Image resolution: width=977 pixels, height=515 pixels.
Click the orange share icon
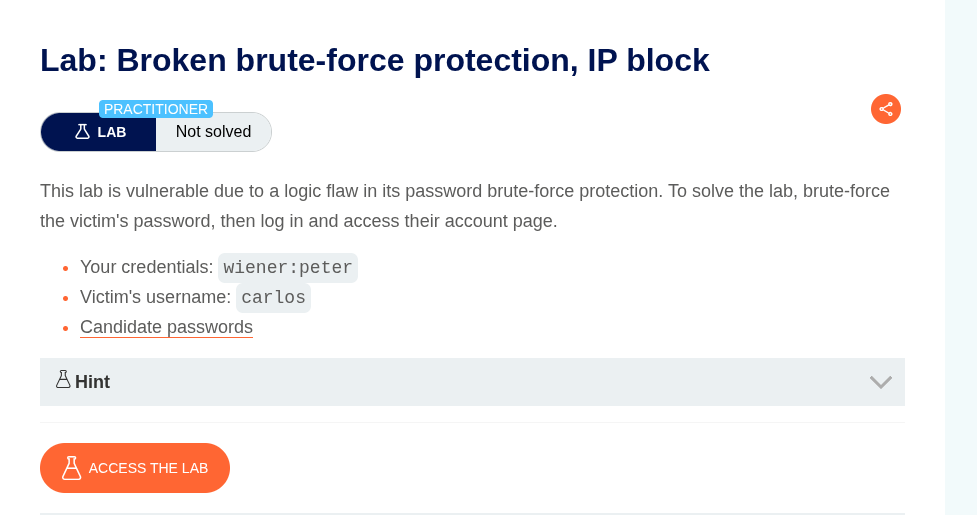885,109
